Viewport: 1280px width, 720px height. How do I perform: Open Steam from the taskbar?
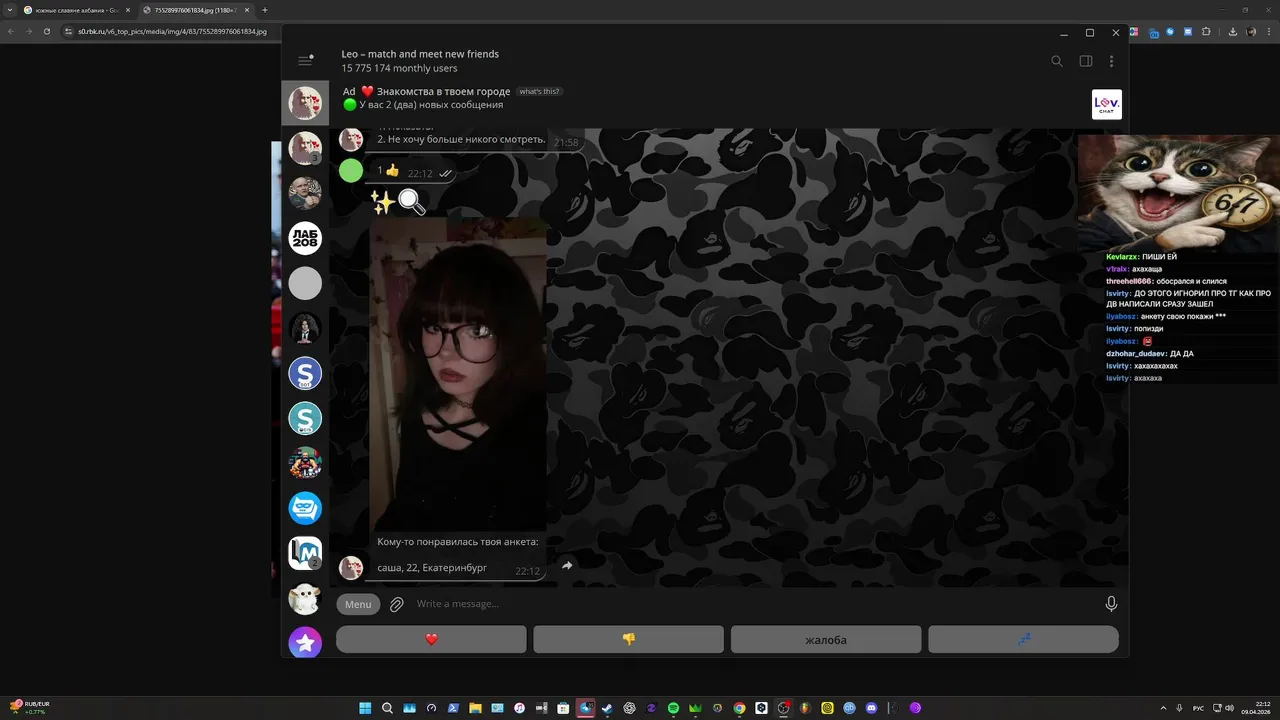(x=607, y=708)
